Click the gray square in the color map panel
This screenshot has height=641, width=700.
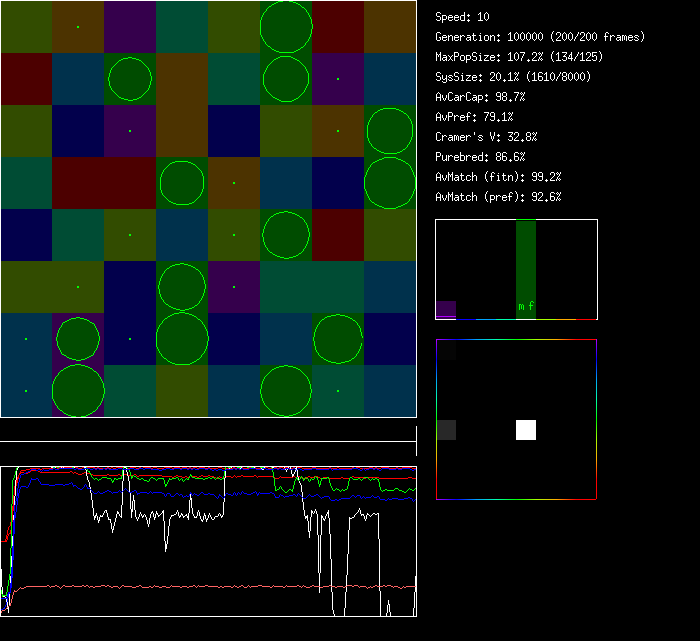[446, 430]
